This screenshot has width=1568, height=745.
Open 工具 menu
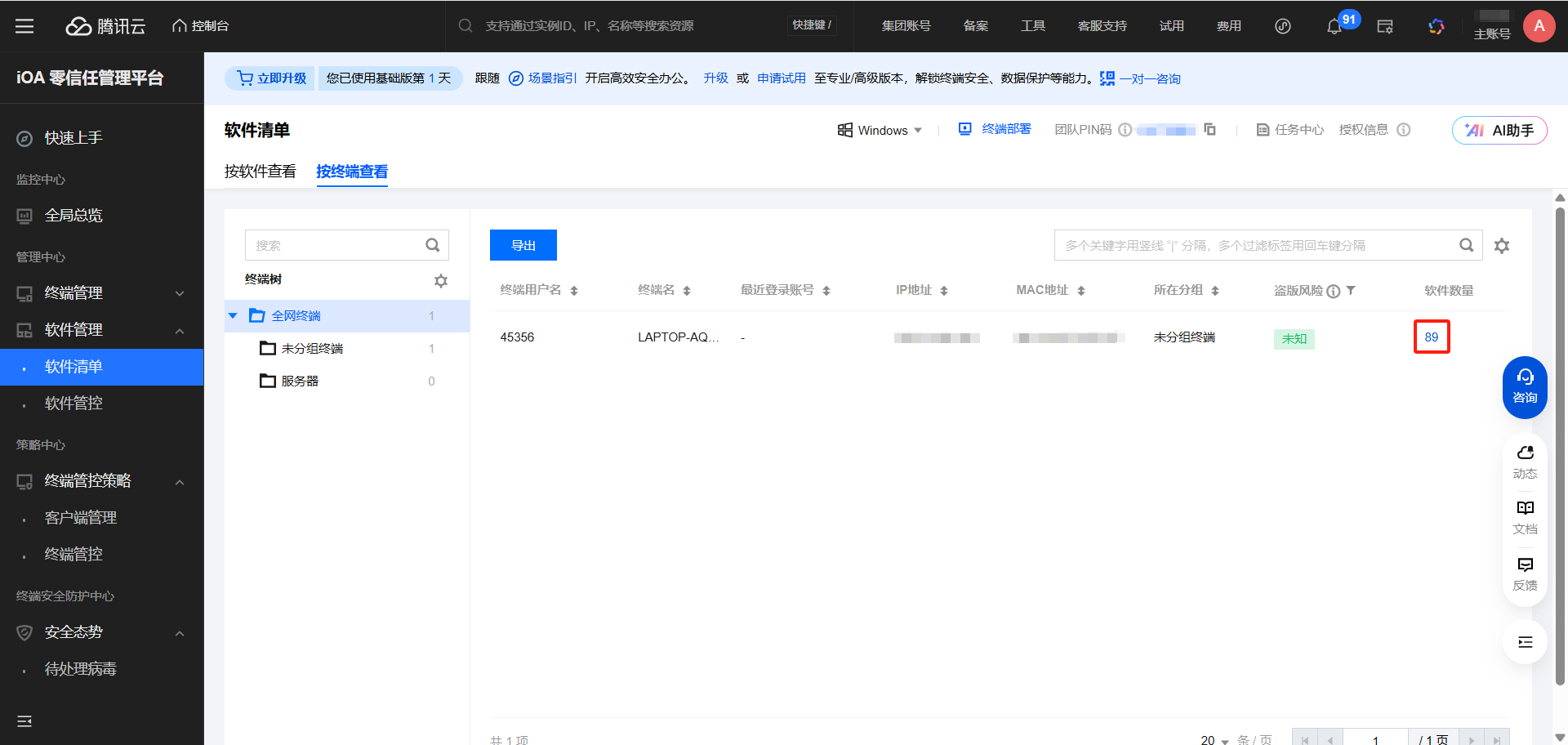coord(1032,26)
